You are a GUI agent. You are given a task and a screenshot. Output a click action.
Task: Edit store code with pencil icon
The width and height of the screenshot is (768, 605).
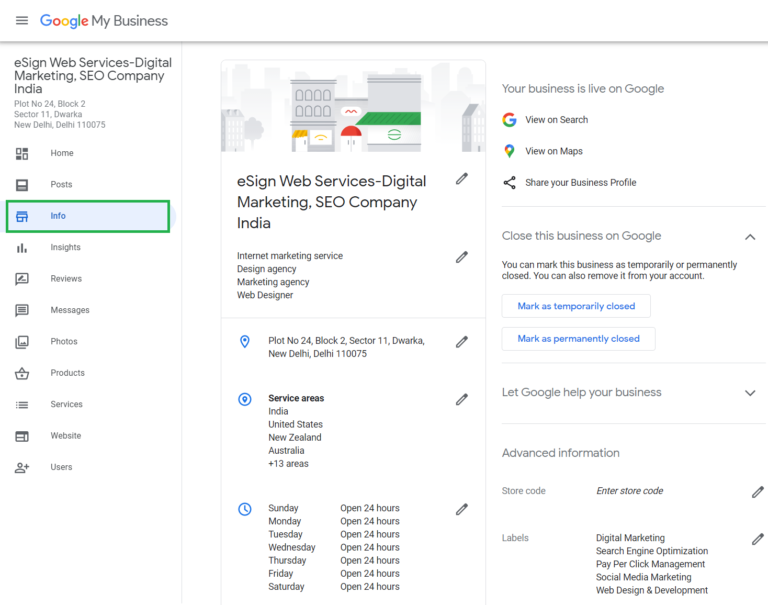pos(757,492)
